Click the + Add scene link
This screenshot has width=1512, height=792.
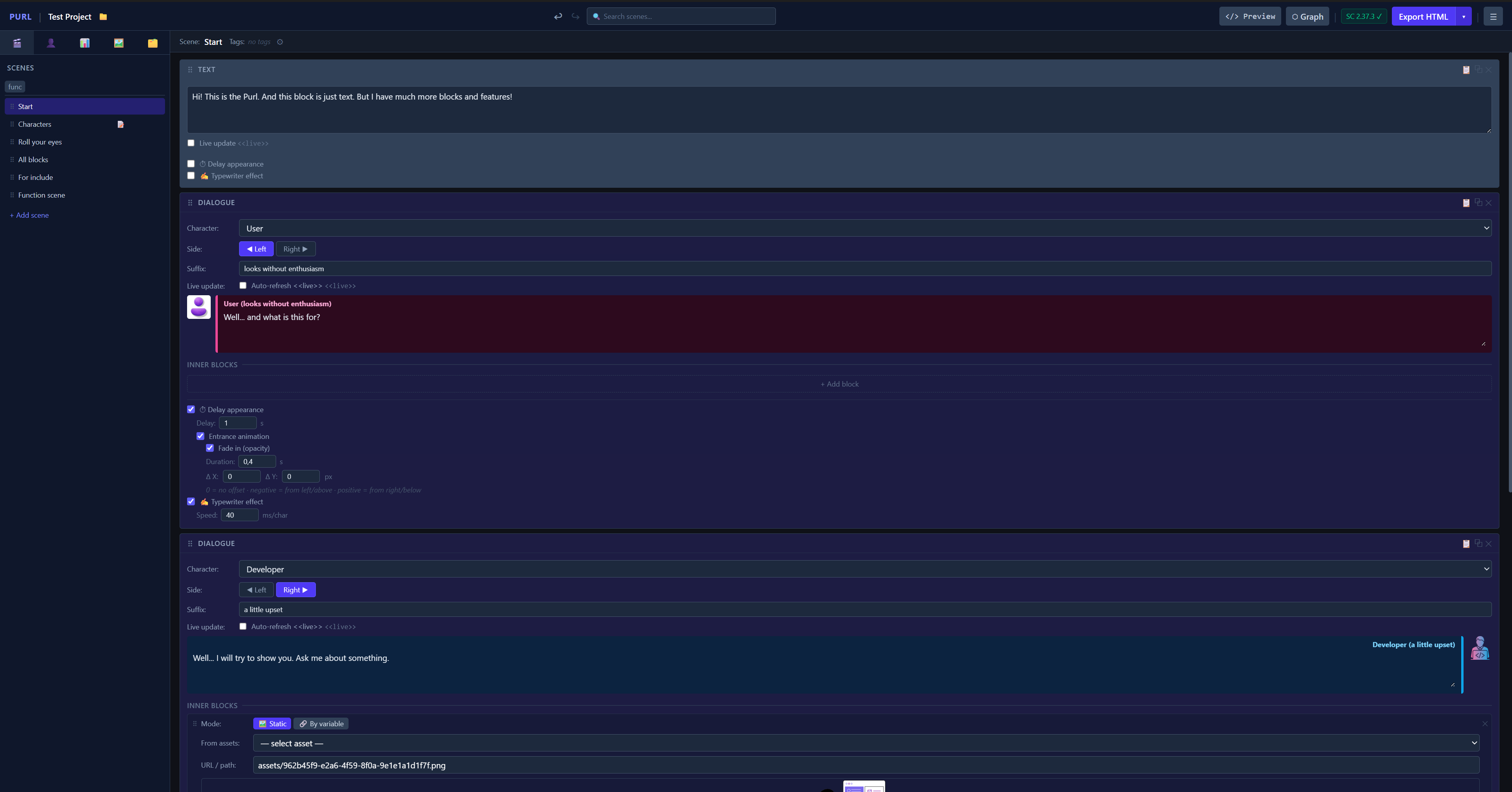tap(30, 215)
